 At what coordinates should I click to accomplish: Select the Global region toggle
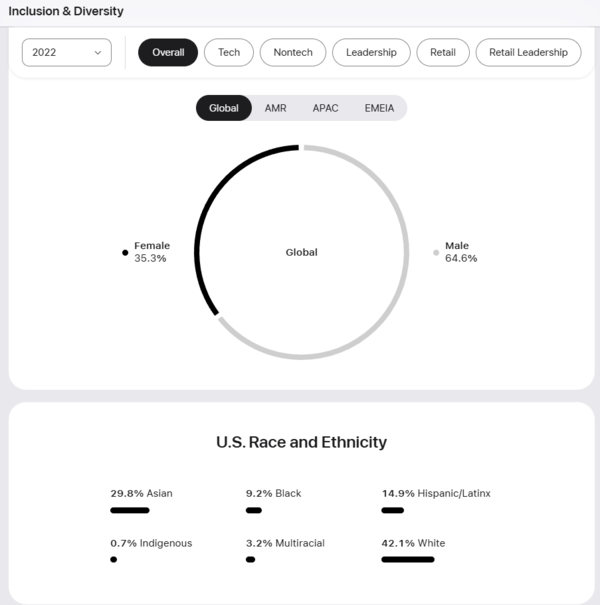click(x=223, y=108)
